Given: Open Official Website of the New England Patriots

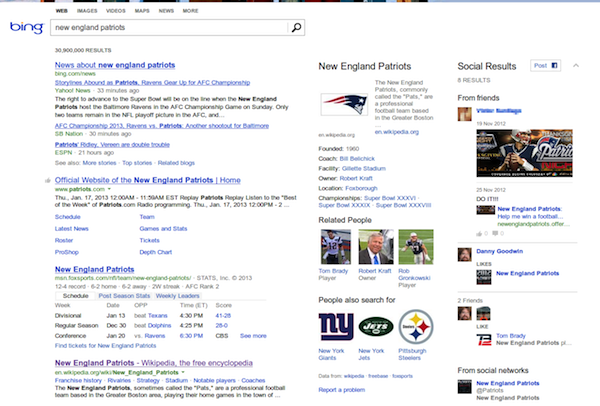Looking at the screenshot, I should pos(148,180).
